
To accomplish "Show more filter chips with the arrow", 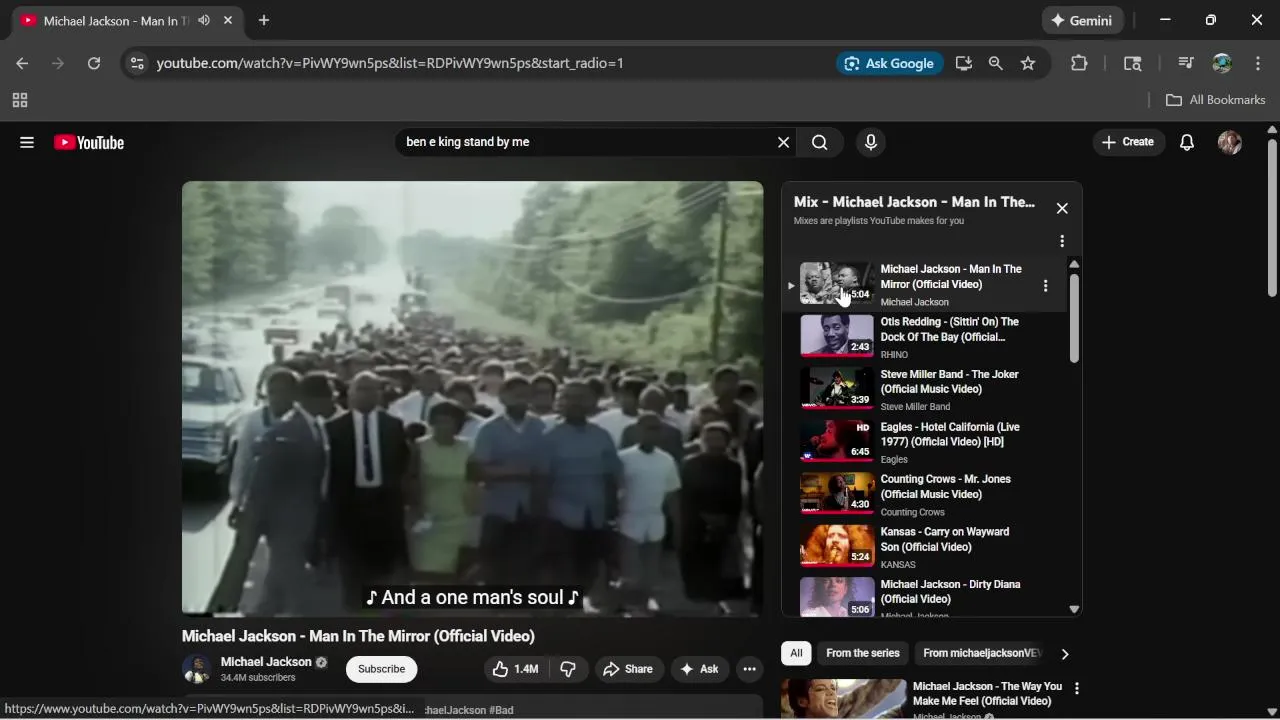I will pyautogui.click(x=1065, y=654).
